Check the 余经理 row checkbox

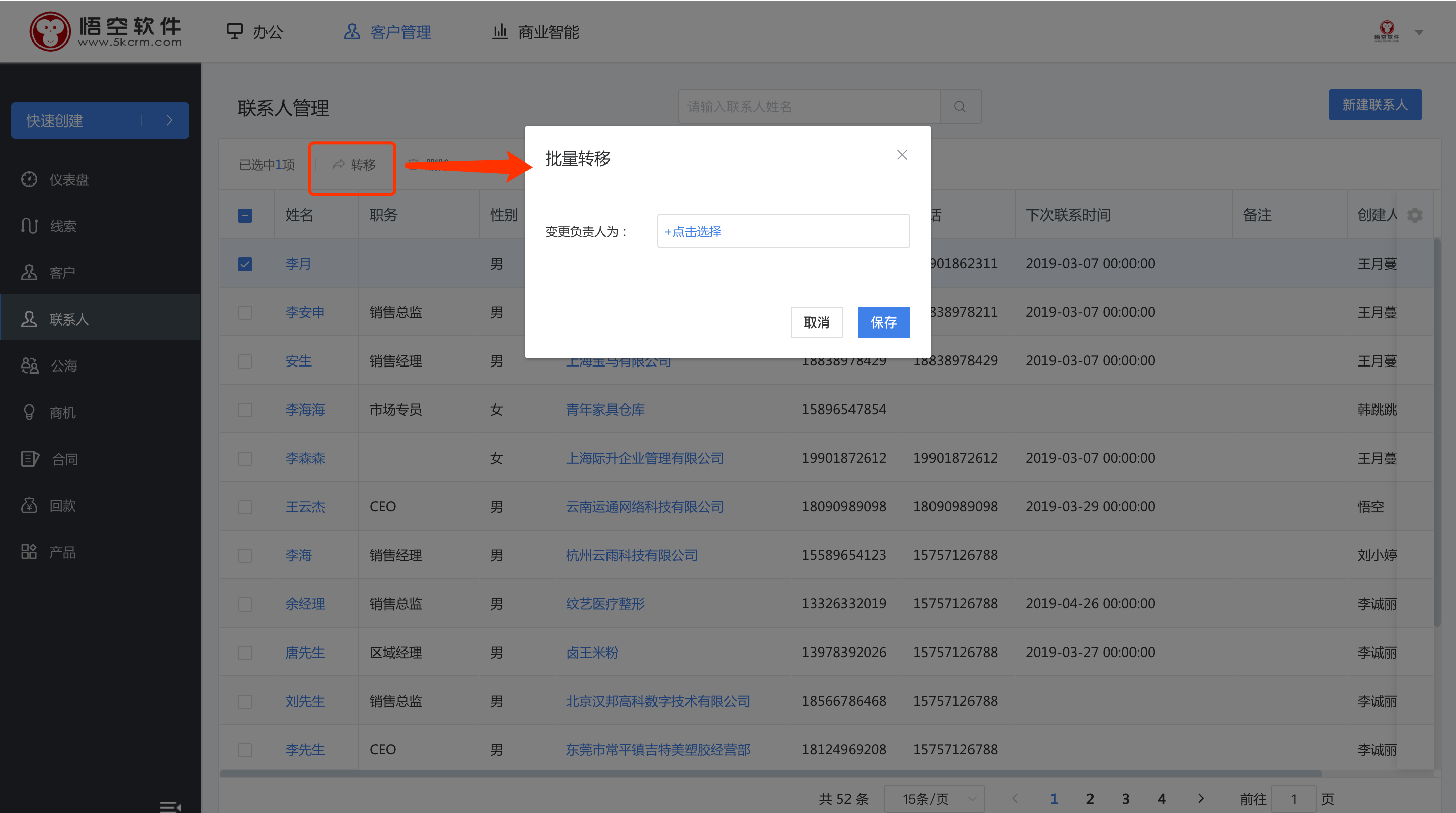(245, 604)
